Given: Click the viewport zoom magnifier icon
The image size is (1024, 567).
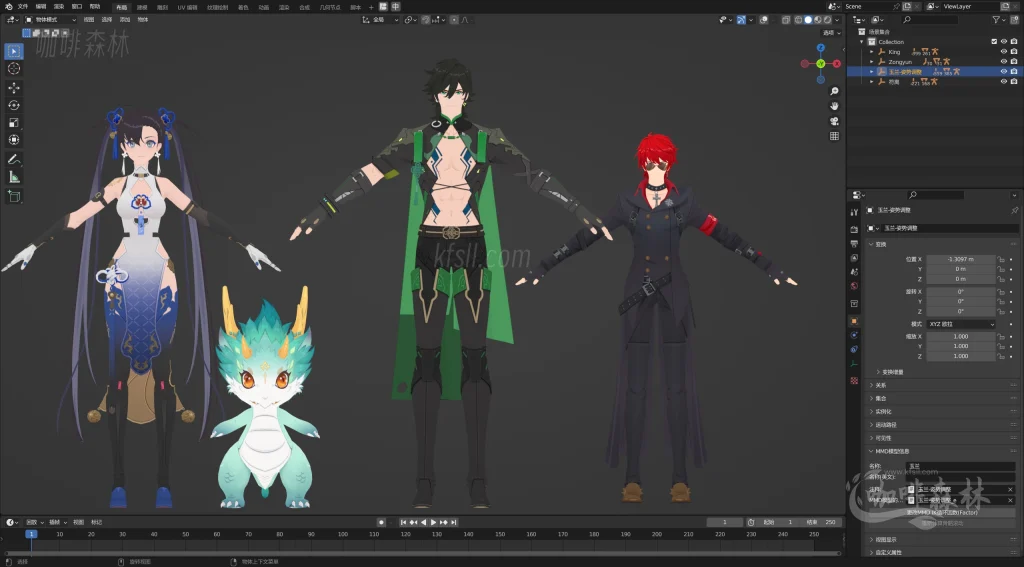Looking at the screenshot, I should [834, 91].
